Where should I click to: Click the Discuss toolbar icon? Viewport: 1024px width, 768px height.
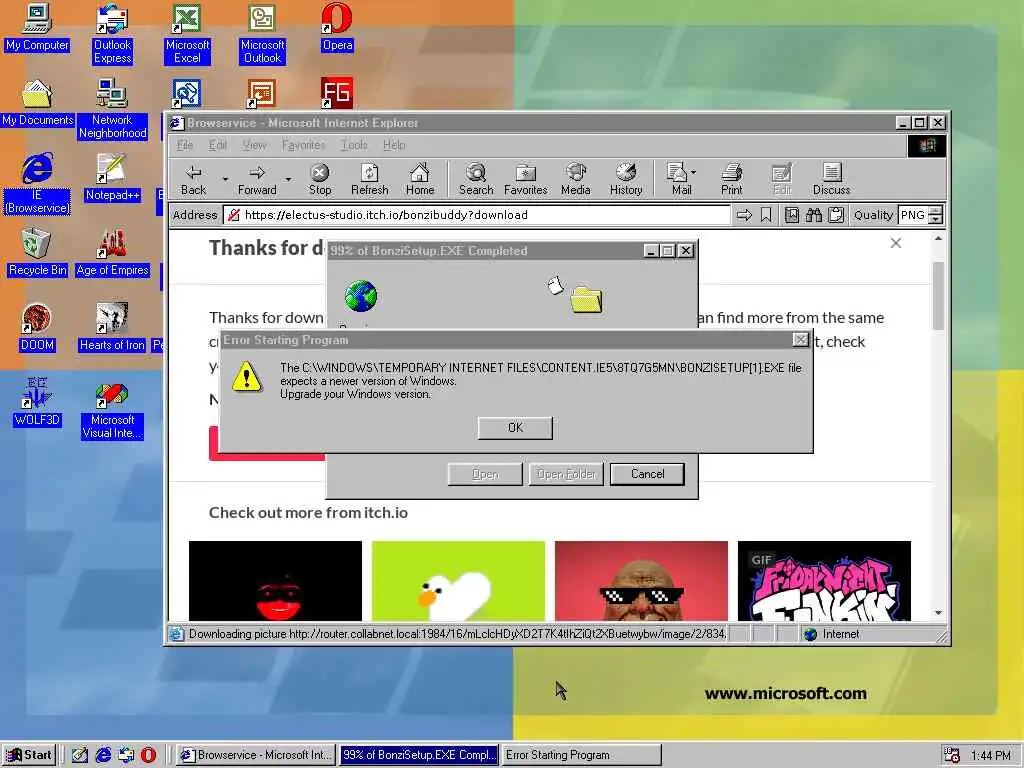coord(831,180)
